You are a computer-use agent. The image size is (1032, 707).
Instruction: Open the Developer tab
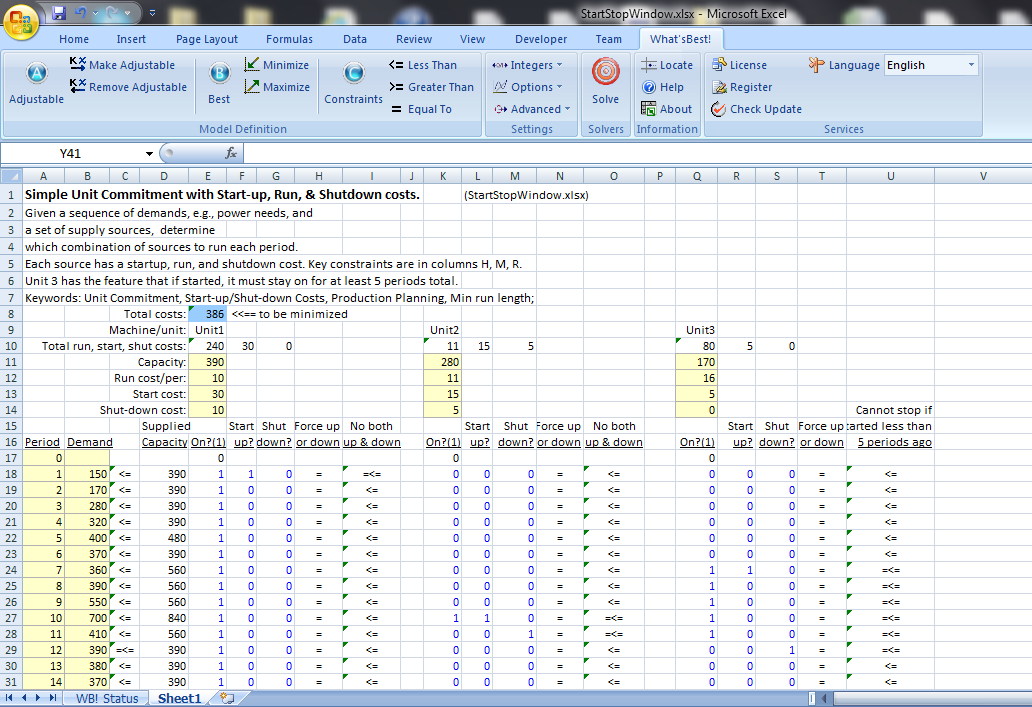point(541,39)
